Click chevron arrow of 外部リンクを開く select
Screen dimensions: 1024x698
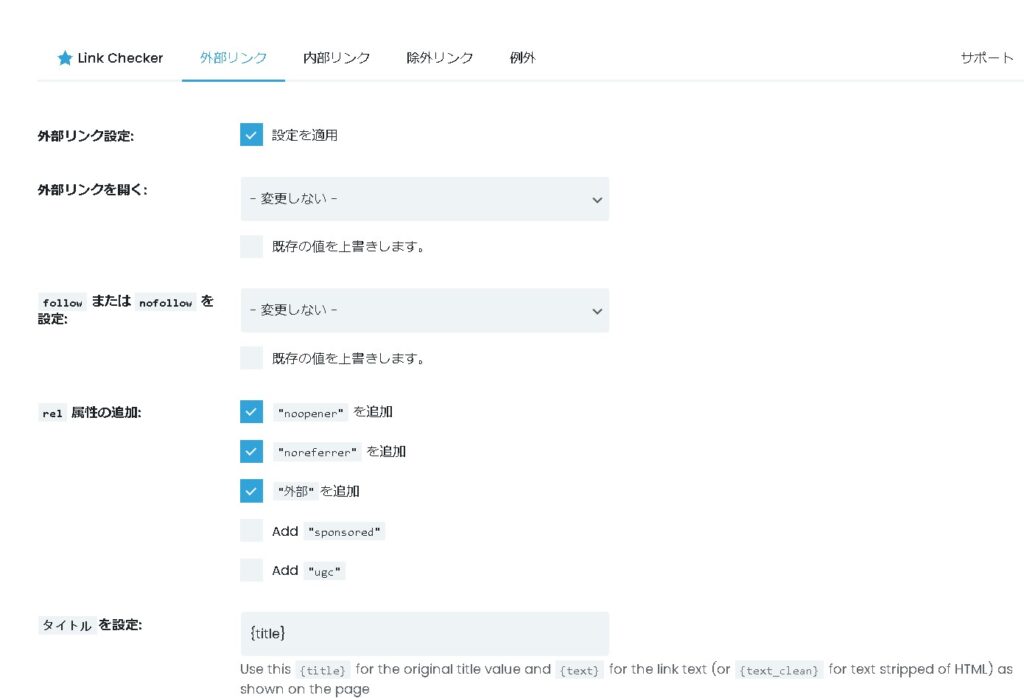(597, 200)
